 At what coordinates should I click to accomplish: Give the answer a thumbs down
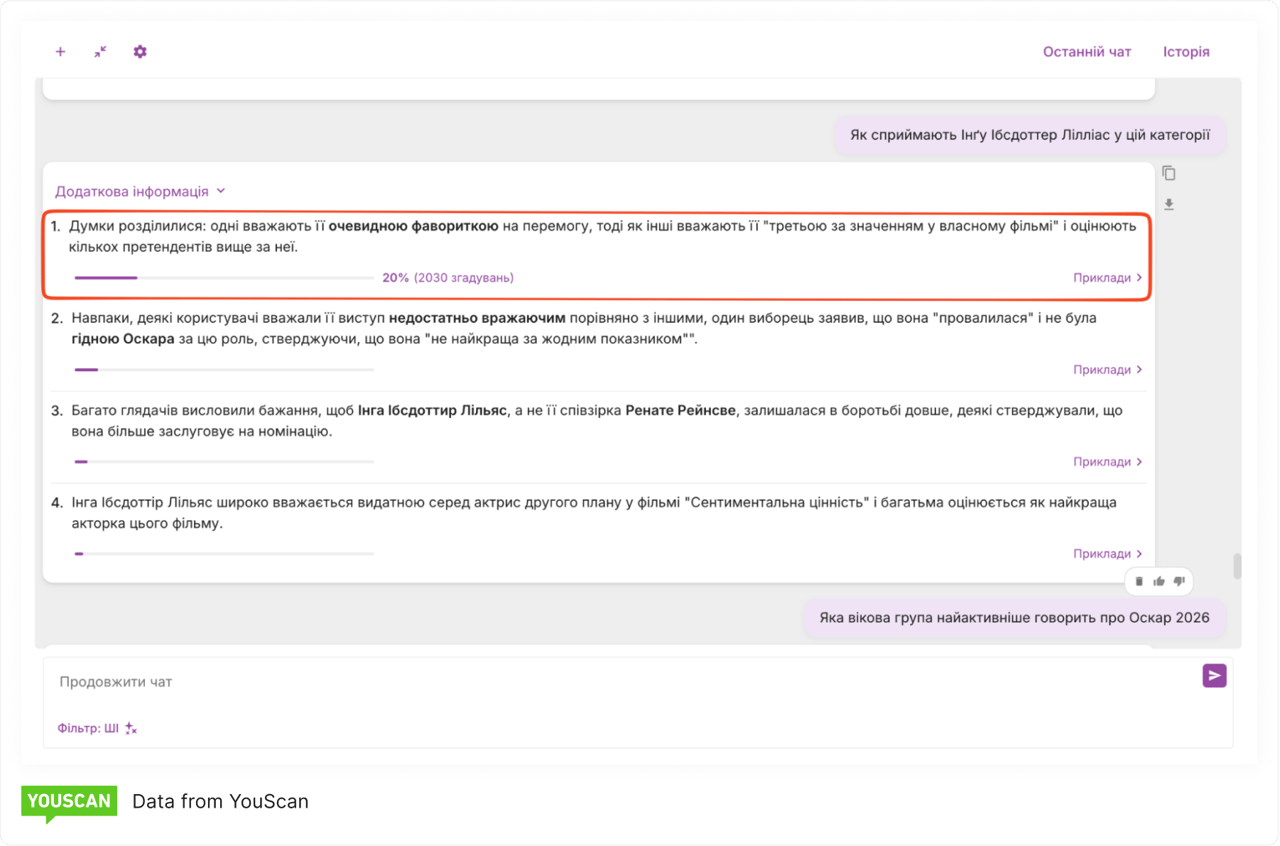click(x=1179, y=581)
